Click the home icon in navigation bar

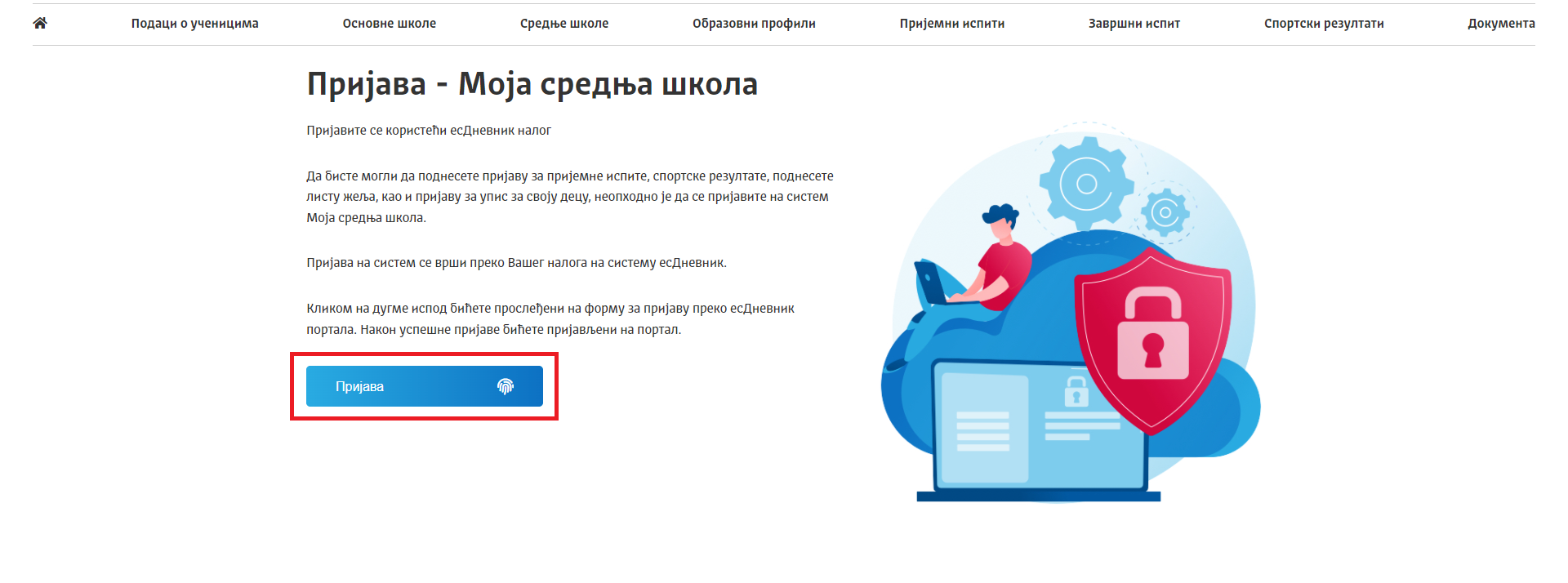40,23
